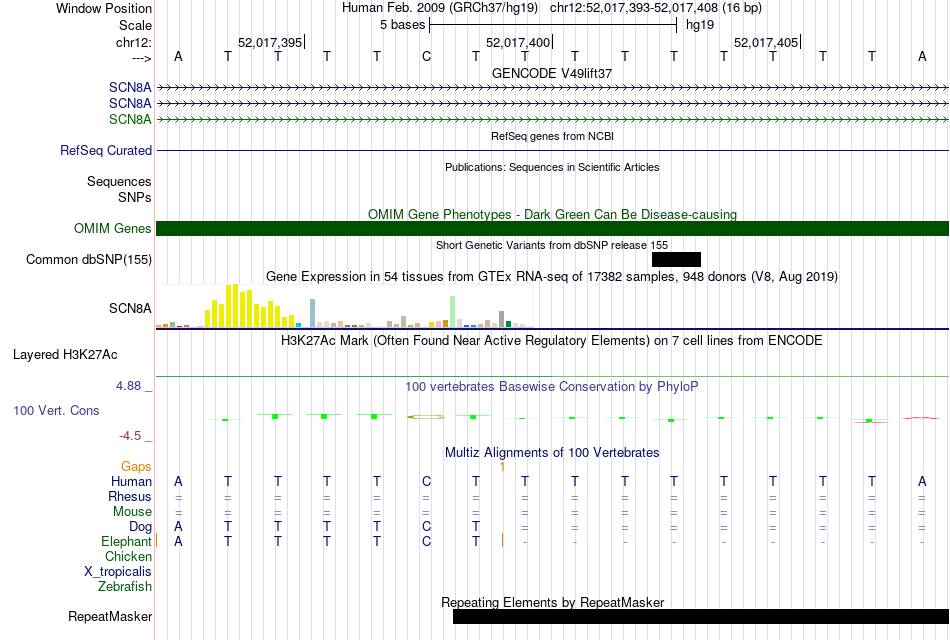Open the RefSeq genes from NCBI title
950x640 pixels.
(x=552, y=136)
